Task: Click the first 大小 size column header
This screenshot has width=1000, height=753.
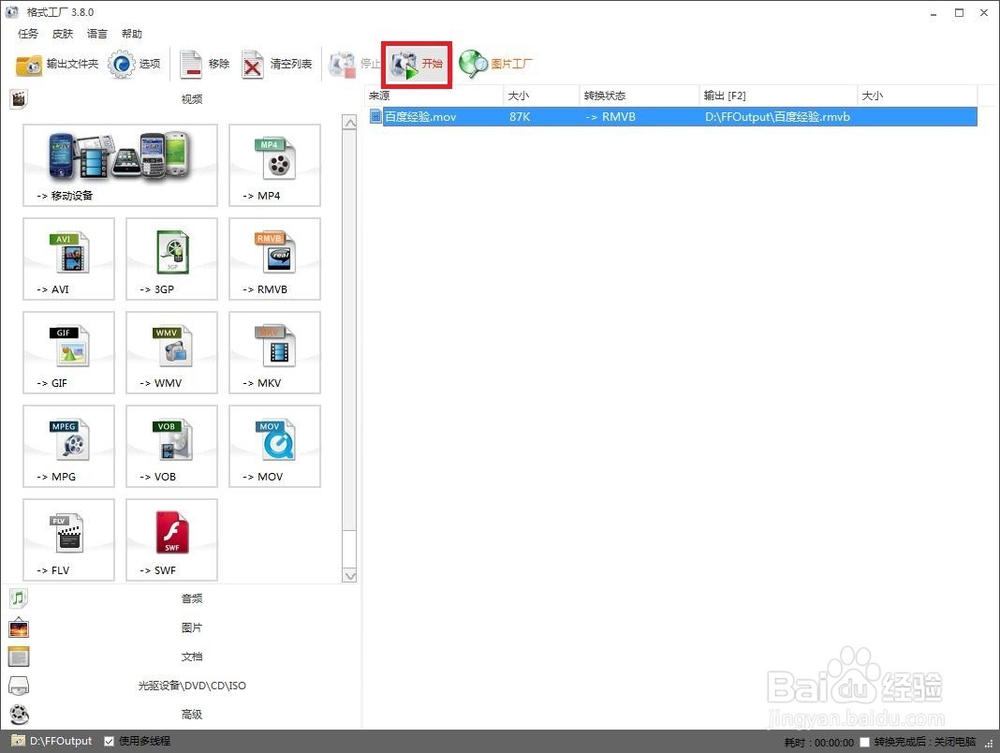Action: click(541, 96)
